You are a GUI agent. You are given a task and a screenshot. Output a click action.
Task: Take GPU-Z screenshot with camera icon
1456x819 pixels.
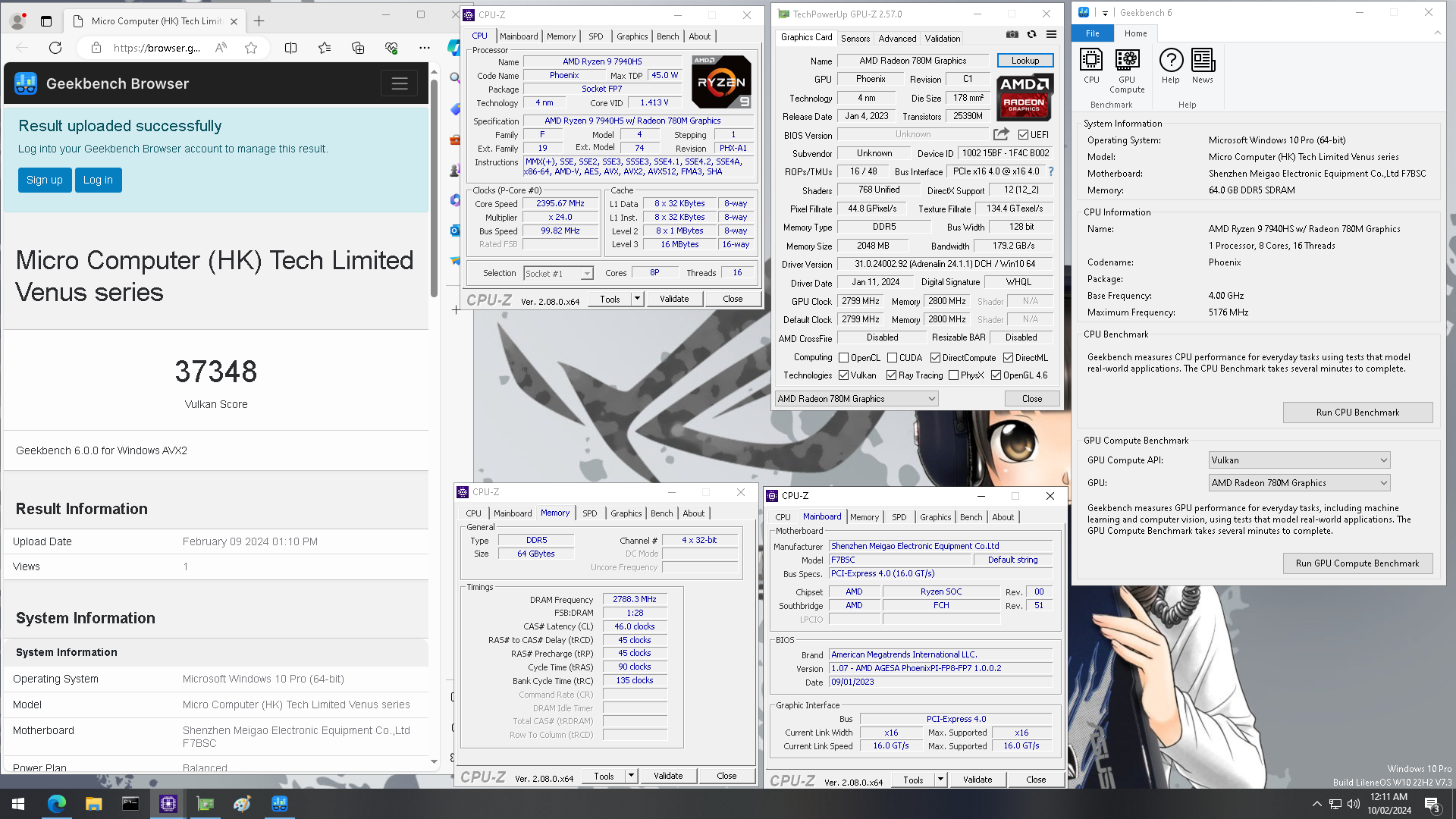pos(1012,35)
